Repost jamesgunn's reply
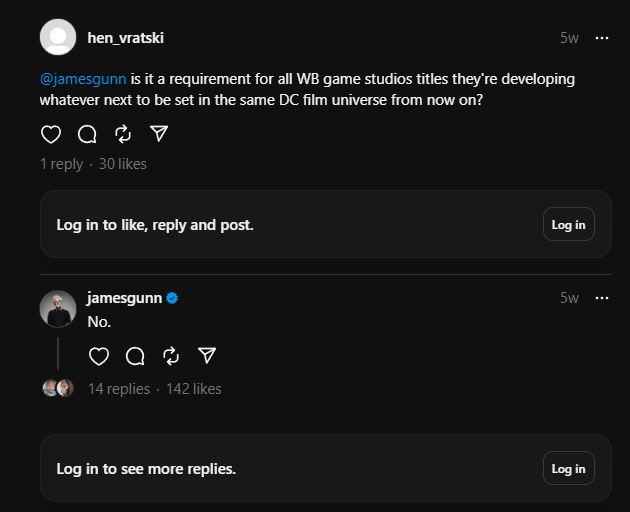The image size is (630, 512). [171, 356]
